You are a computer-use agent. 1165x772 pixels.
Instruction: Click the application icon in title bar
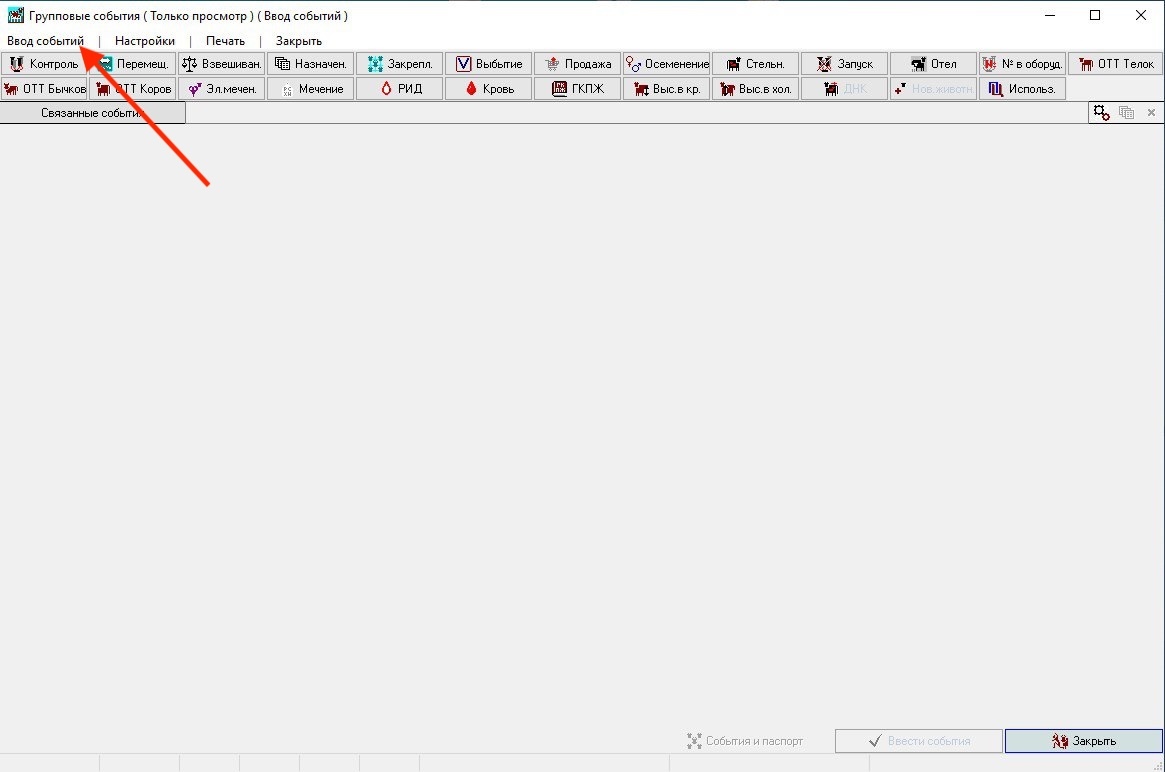click(x=15, y=15)
